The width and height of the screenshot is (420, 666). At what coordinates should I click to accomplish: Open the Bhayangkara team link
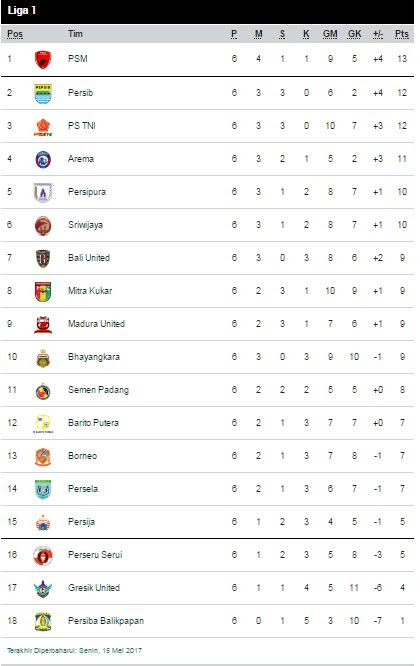pyautogui.click(x=94, y=357)
